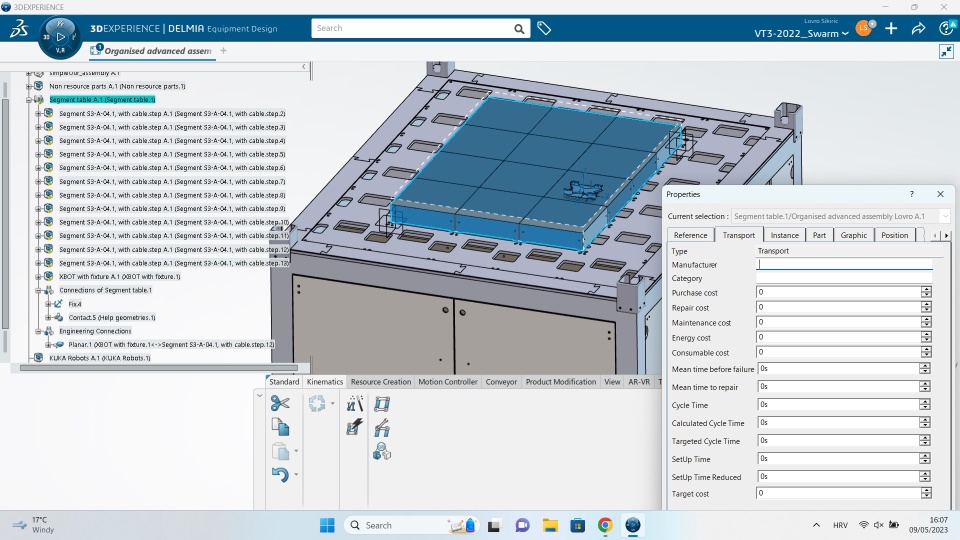The width and height of the screenshot is (960, 540).
Task: Click the Share arrow icon
Action: tap(918, 28)
